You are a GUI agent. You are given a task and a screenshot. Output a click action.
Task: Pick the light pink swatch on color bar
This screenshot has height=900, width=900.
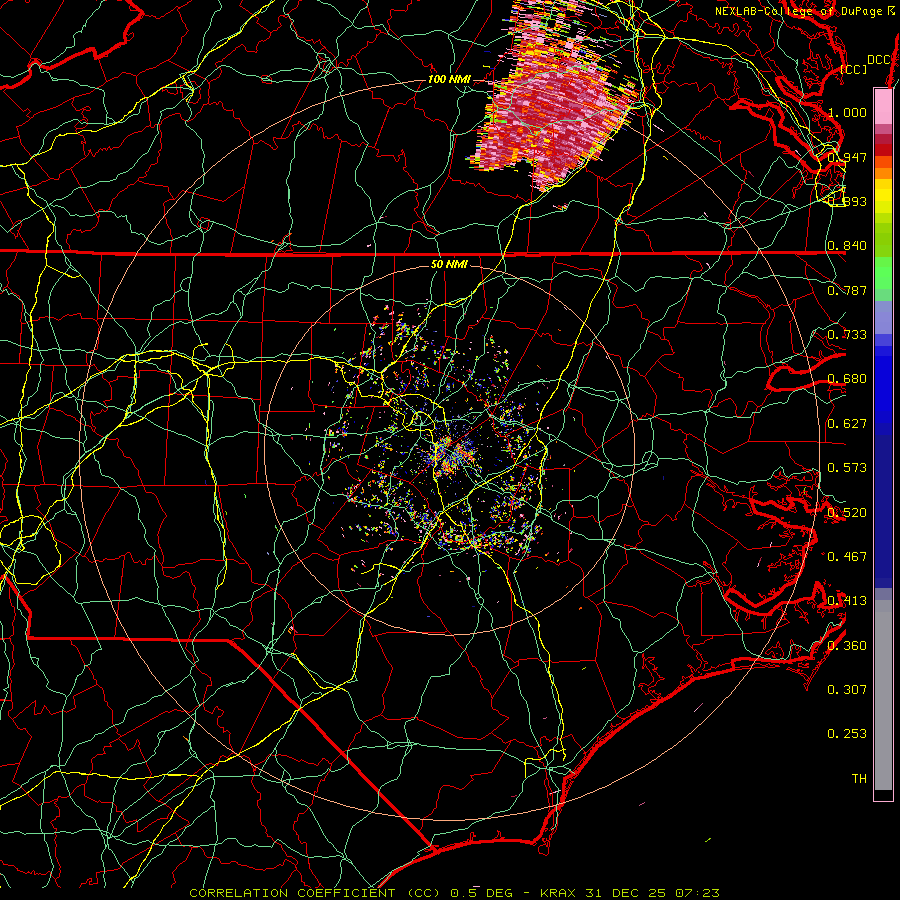coord(883,106)
